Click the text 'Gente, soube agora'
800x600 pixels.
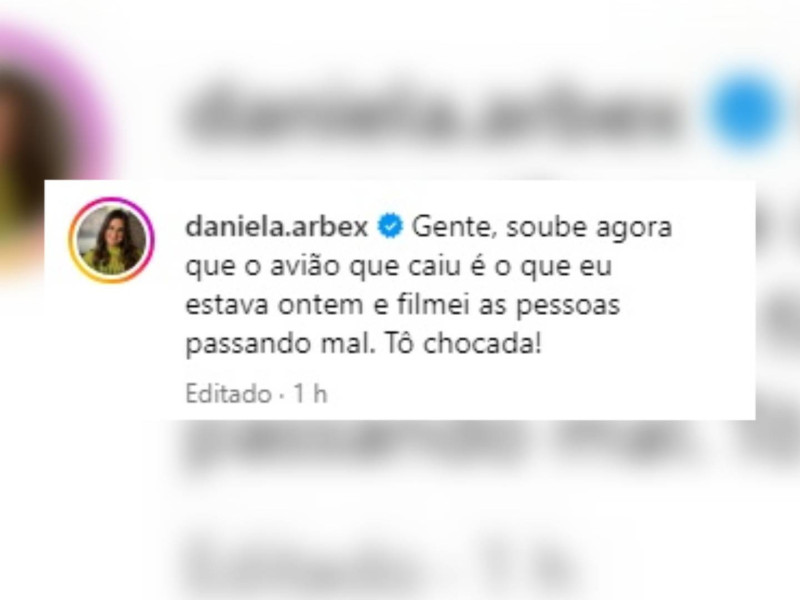click(542, 227)
